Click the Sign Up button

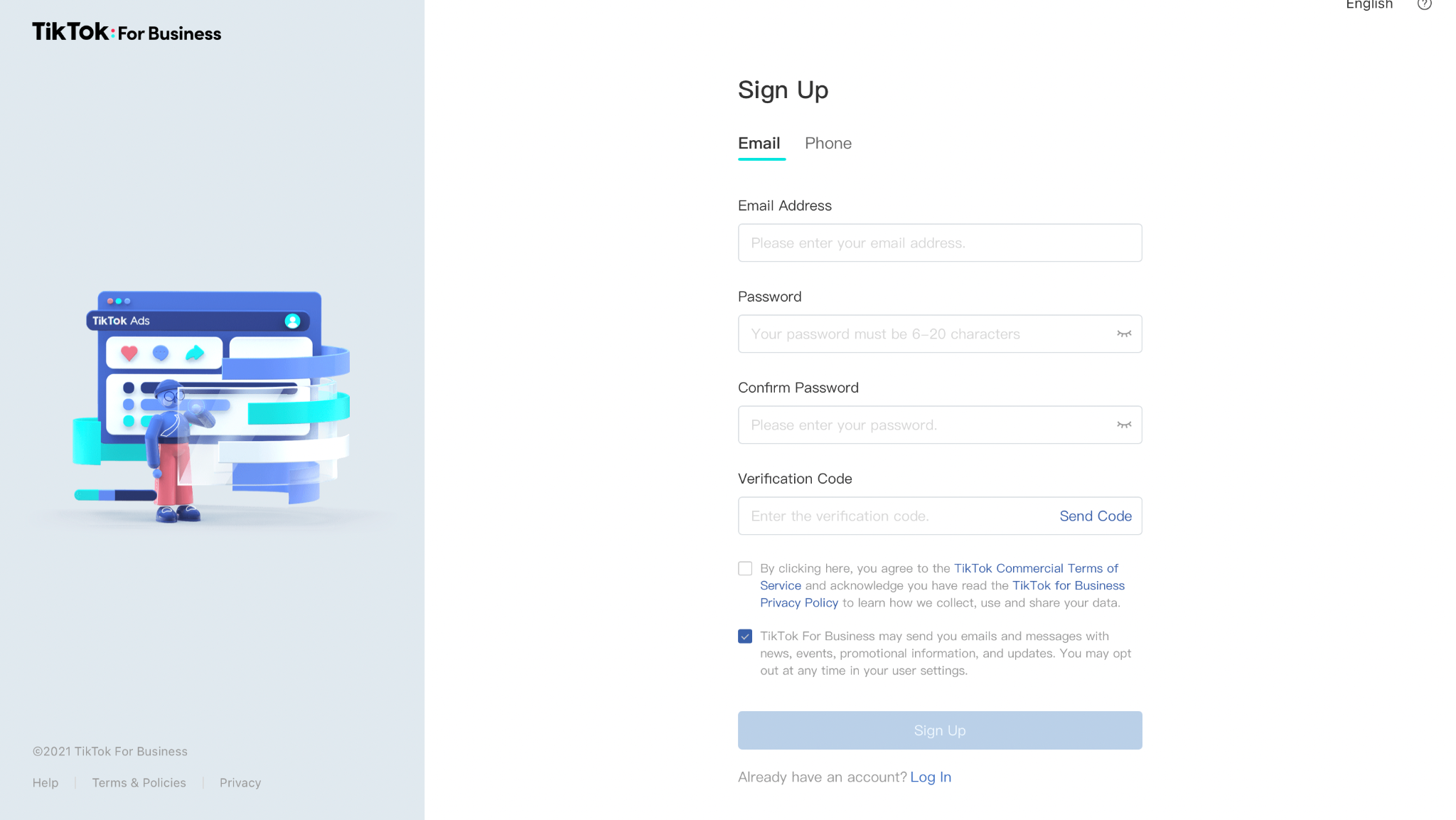(940, 730)
